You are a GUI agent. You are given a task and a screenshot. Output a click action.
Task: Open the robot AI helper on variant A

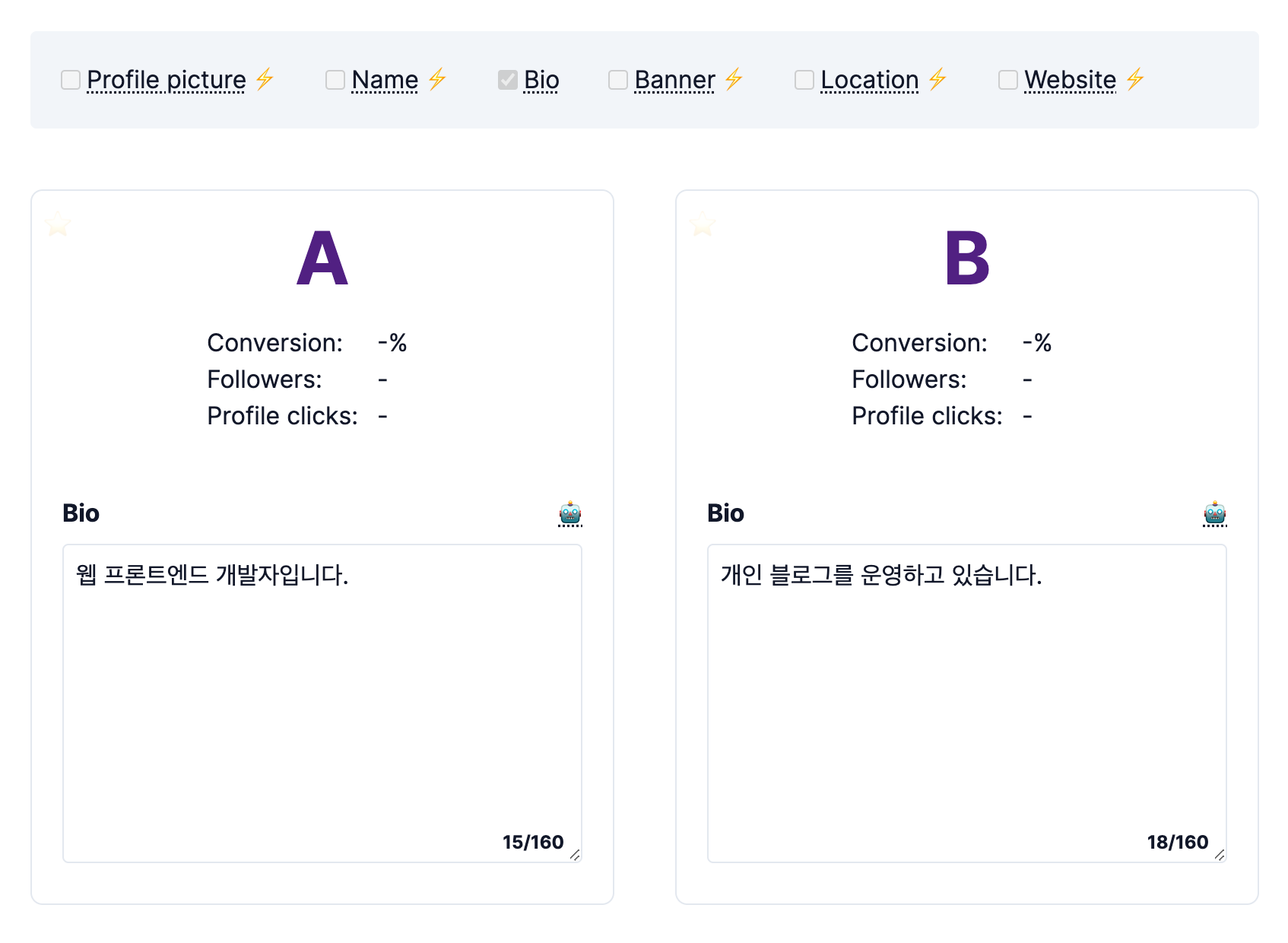pyautogui.click(x=570, y=513)
